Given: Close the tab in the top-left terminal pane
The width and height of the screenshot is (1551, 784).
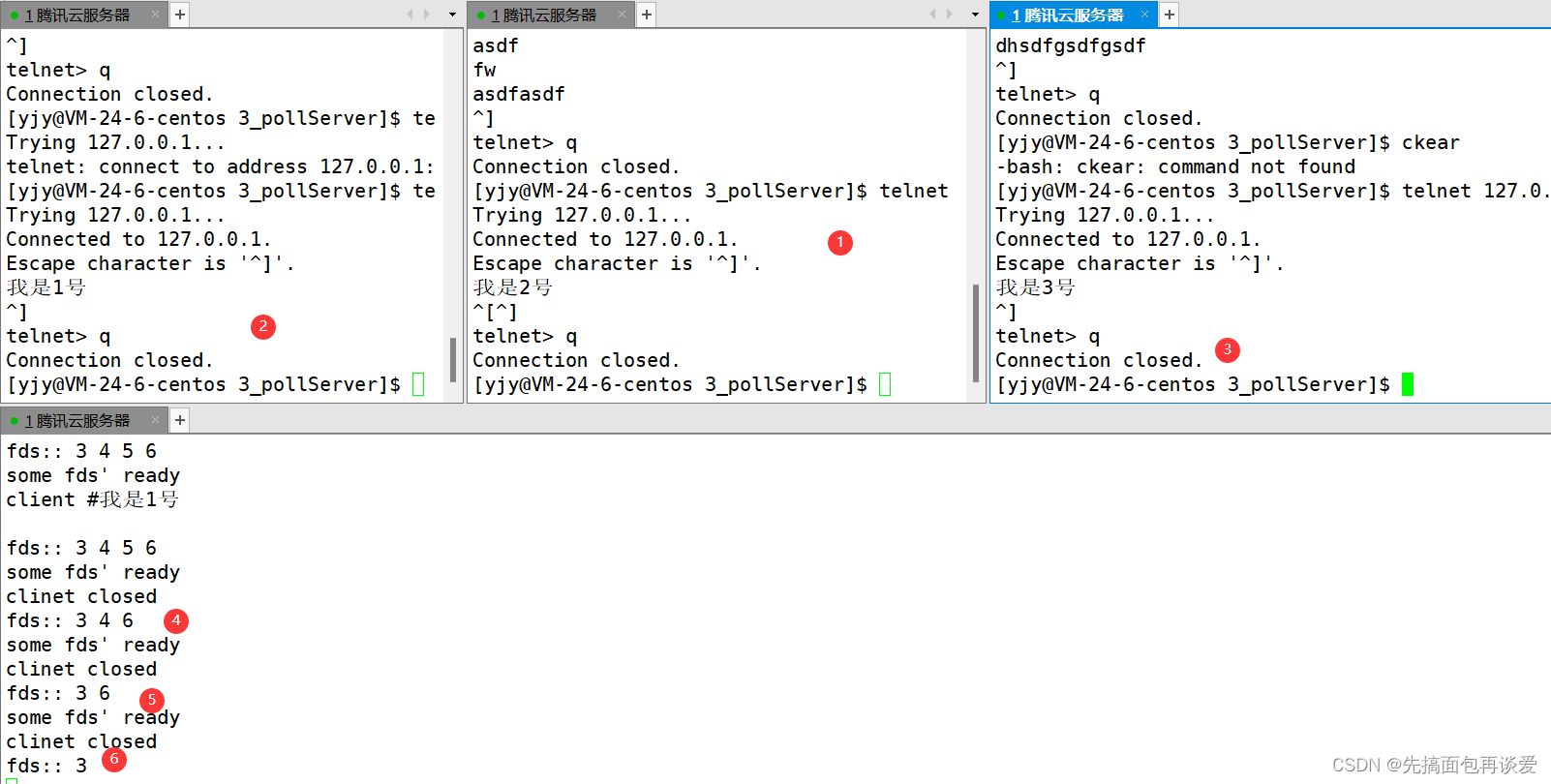Looking at the screenshot, I should coord(155,15).
